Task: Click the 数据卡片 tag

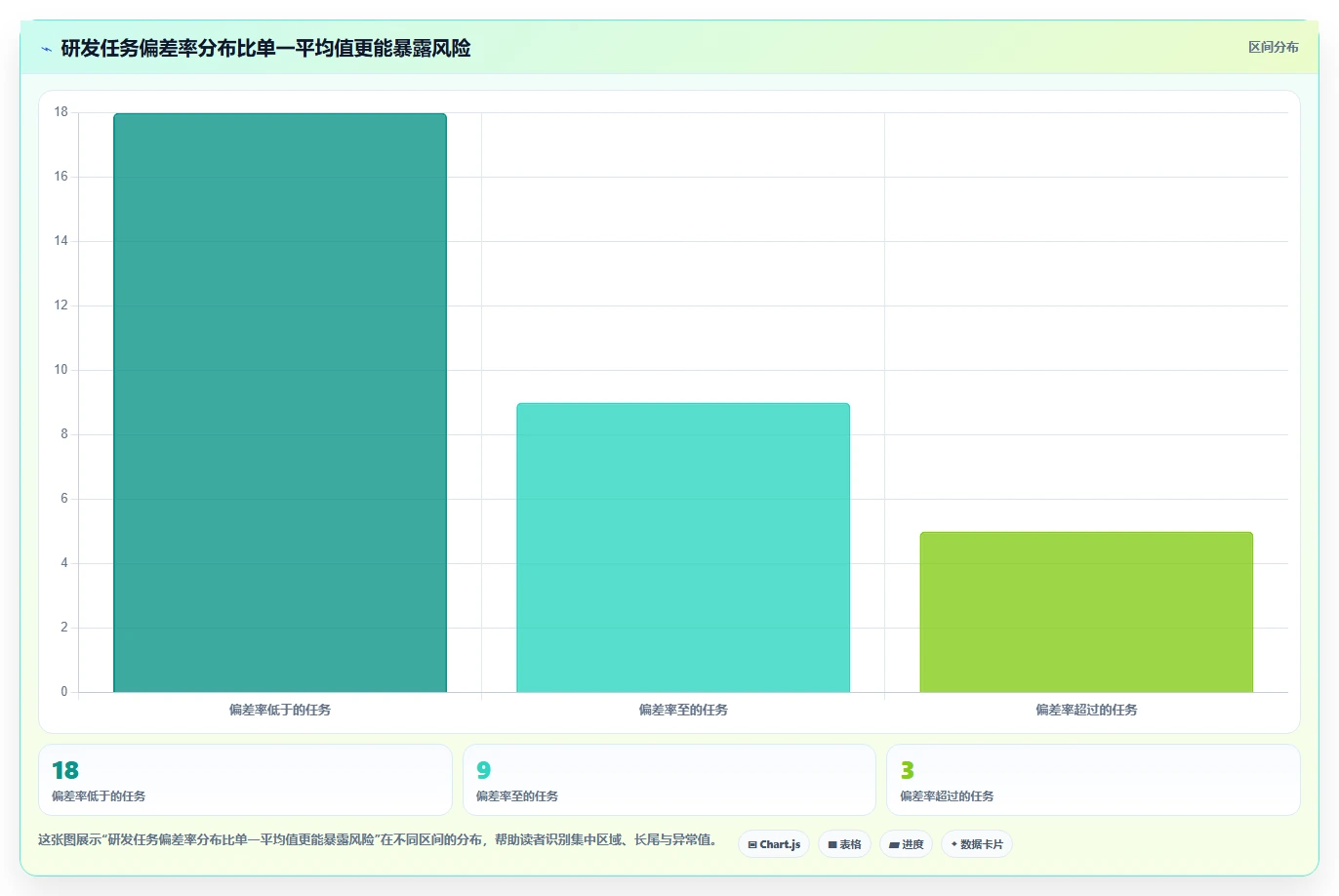Action: pos(977,844)
